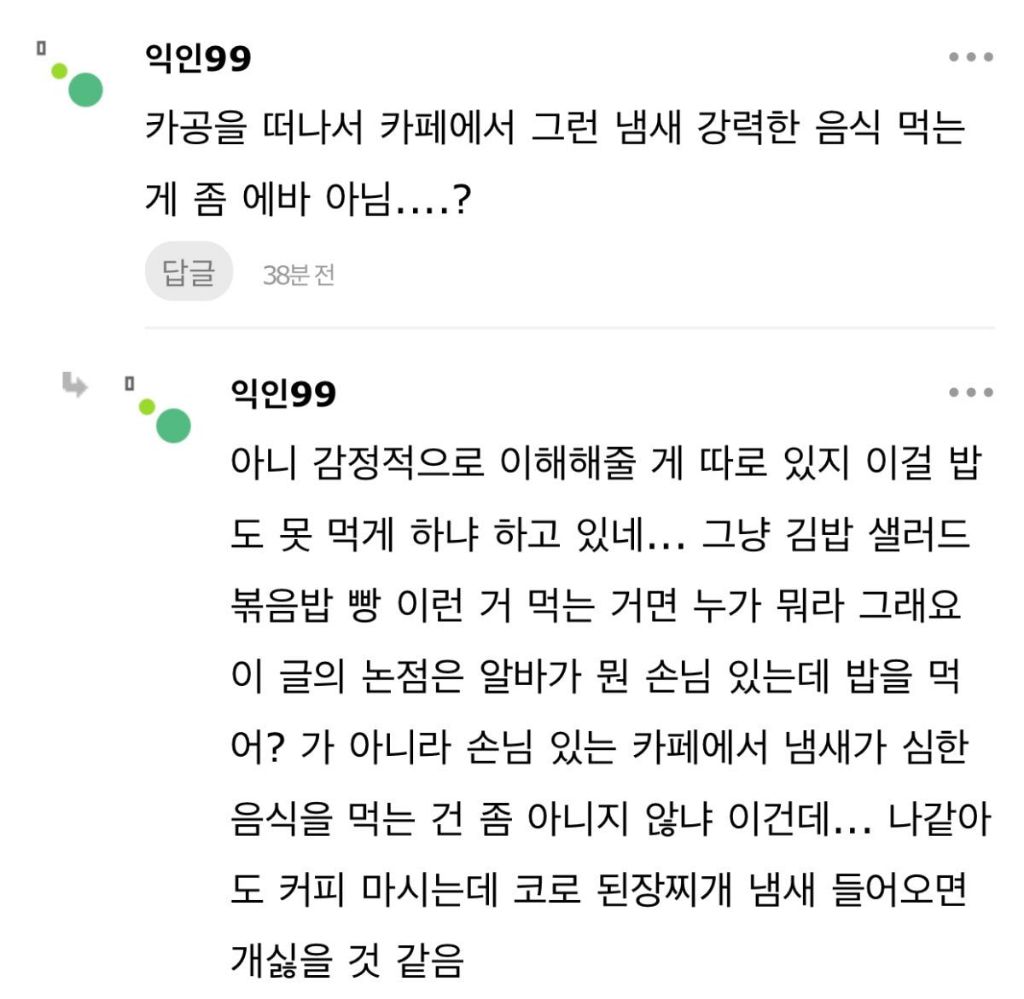Click the reply line starting with 볶음밥 빵

[595, 610]
